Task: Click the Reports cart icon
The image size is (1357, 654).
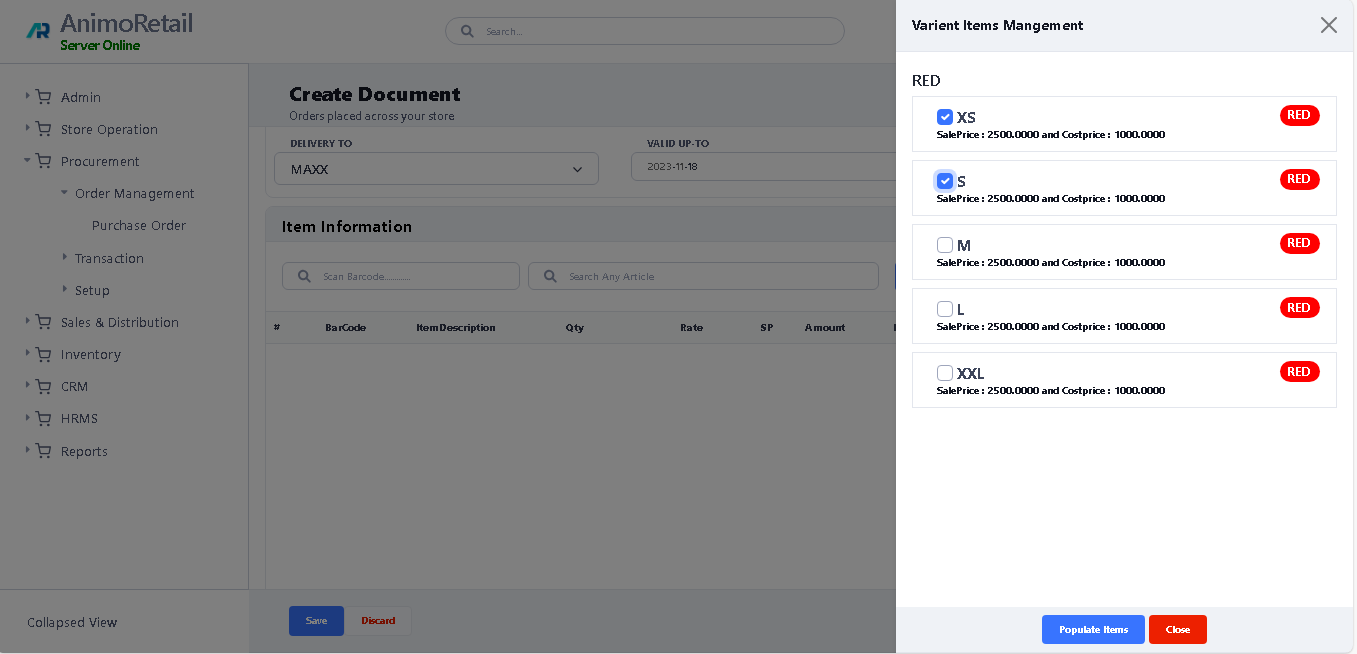Action: [x=43, y=451]
